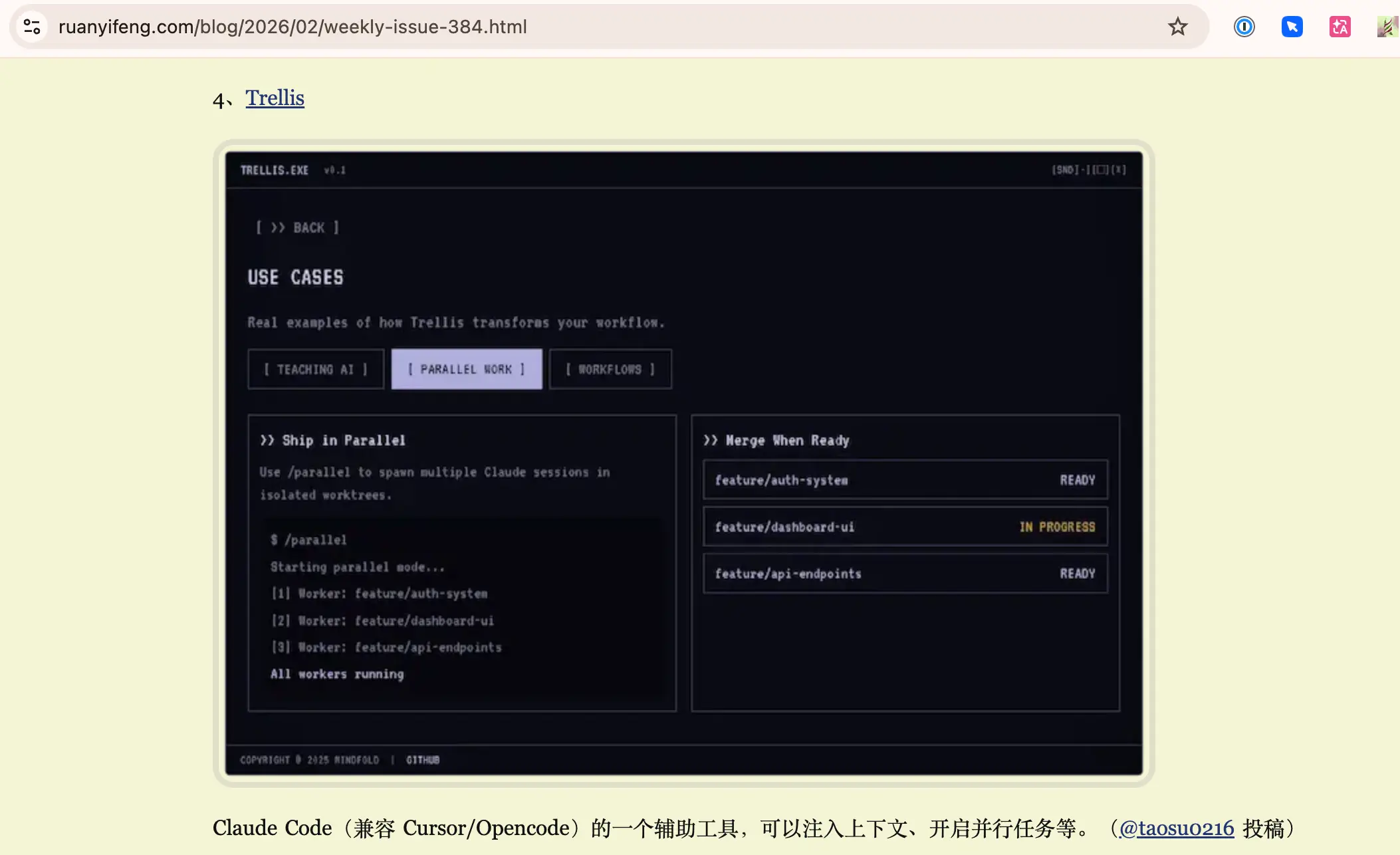Click GITHUB in the image footer
Viewport: 1400px width, 855px height.
pos(423,760)
